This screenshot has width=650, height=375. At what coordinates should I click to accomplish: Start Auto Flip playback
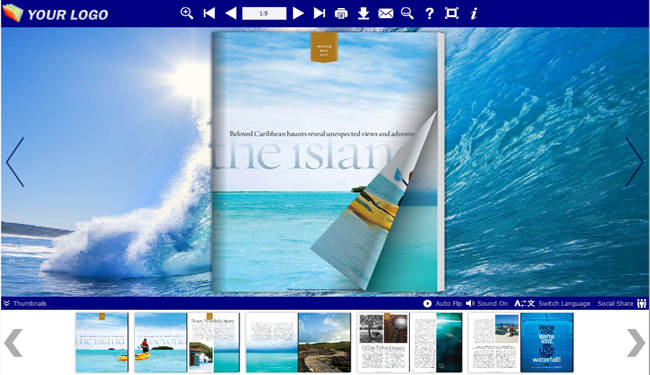(442, 303)
